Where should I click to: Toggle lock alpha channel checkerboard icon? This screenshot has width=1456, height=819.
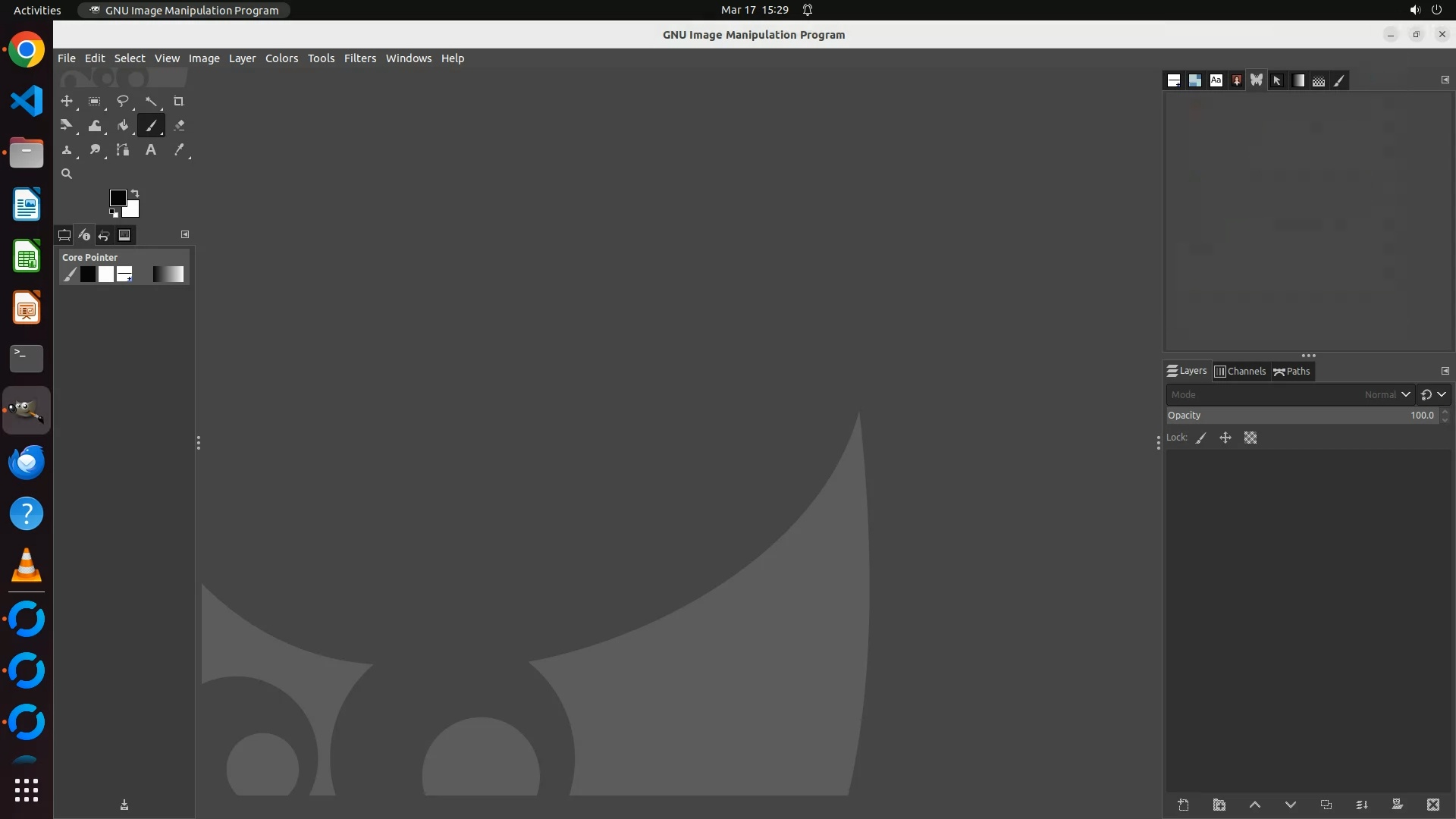tap(1250, 438)
